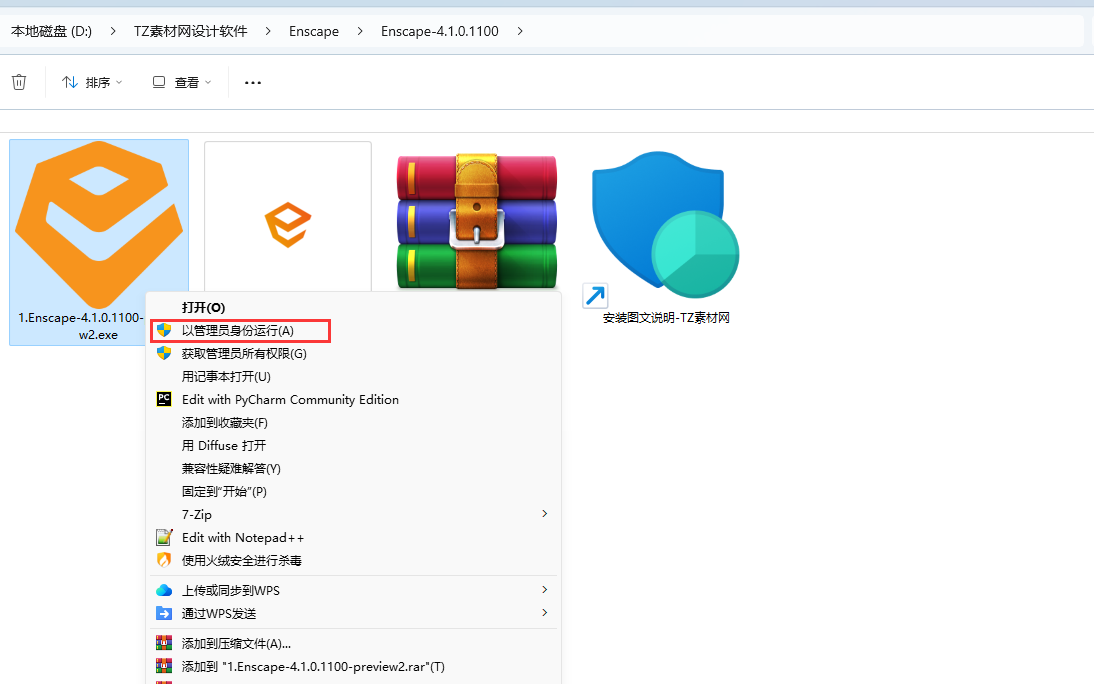Click the WPS send arrow icon
Image resolution: width=1094 pixels, height=684 pixels.
click(x=164, y=614)
